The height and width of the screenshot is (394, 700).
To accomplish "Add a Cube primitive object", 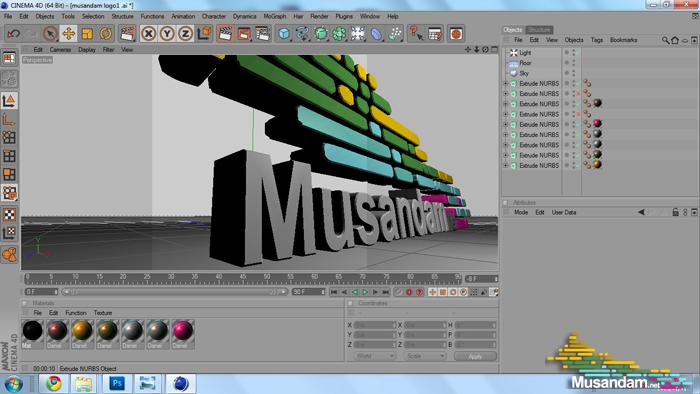I will (284, 33).
